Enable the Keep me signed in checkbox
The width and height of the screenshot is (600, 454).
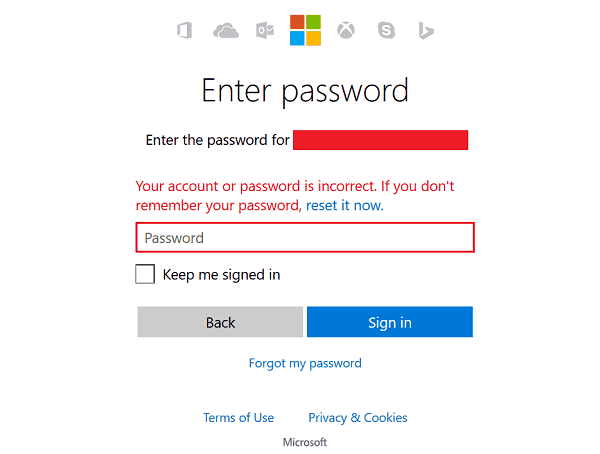click(145, 274)
